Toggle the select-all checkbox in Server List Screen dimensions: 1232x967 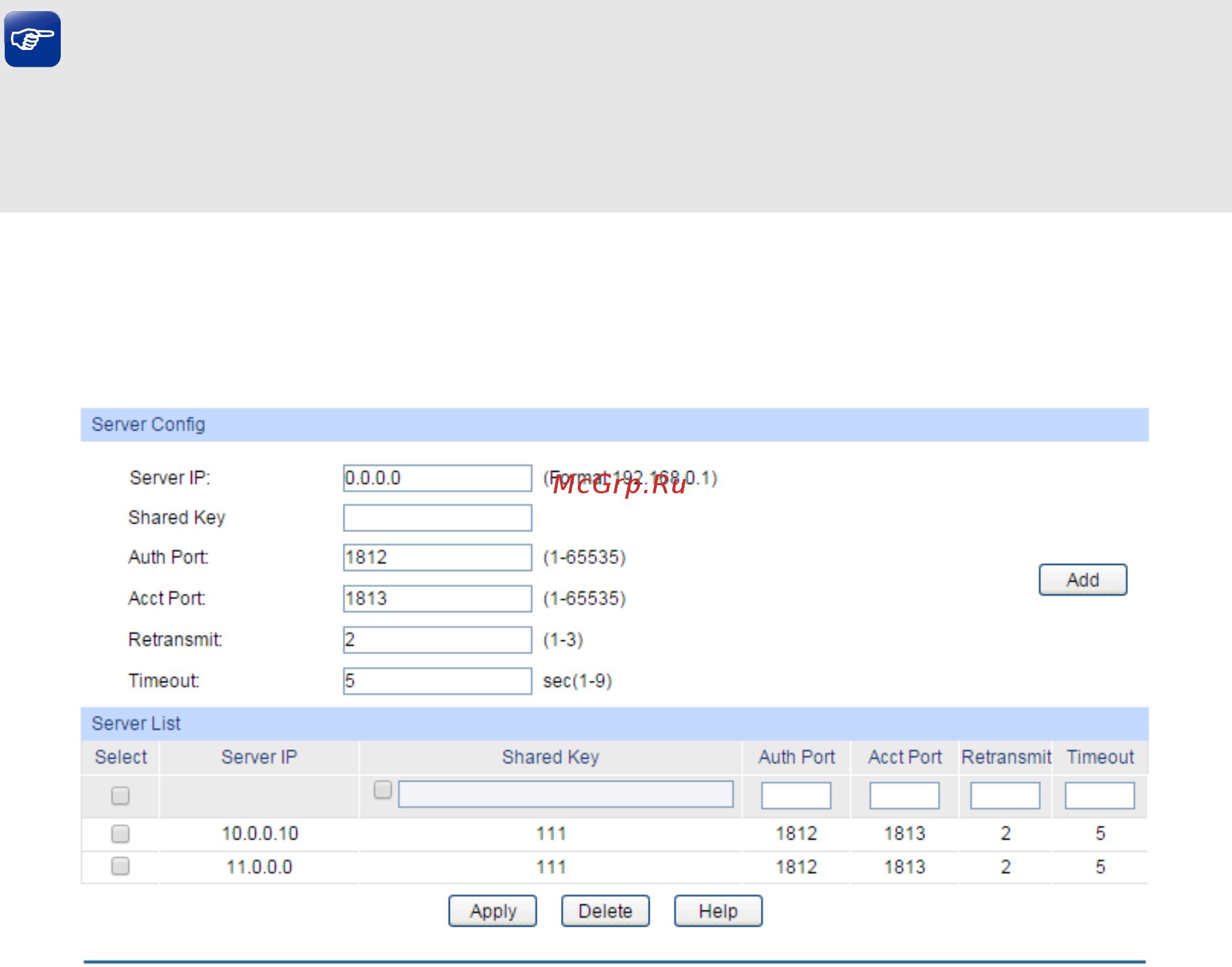(120, 796)
